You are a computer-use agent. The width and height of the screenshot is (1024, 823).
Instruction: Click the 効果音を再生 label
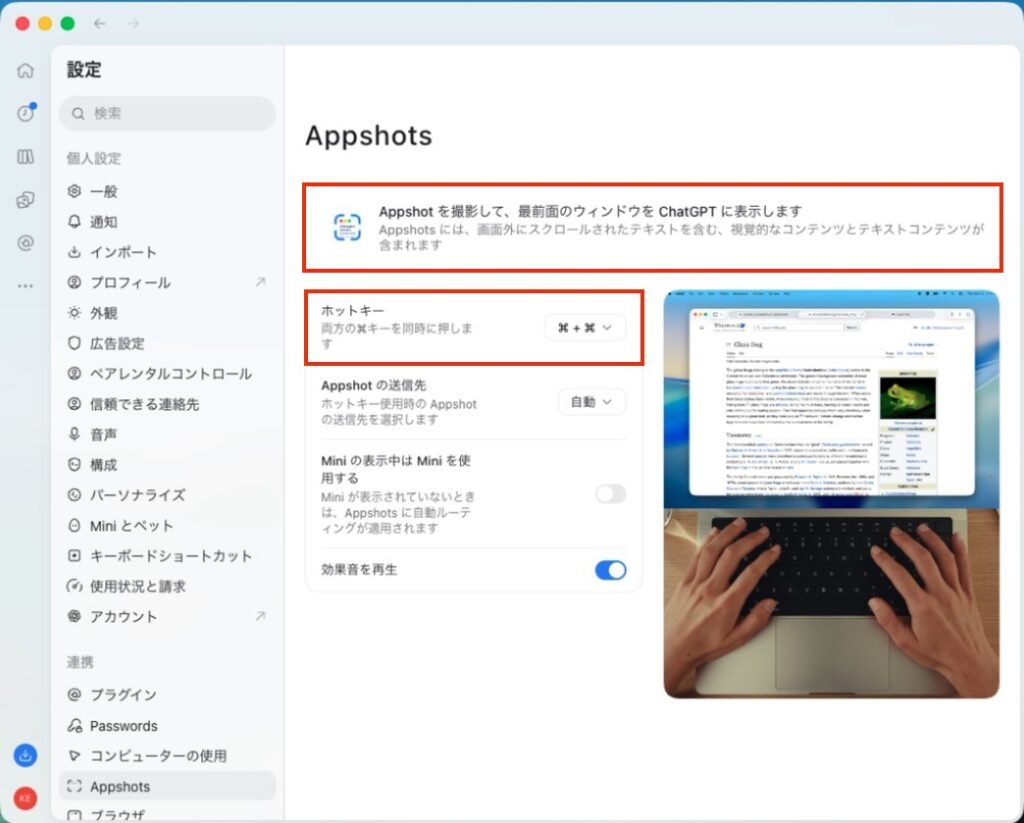click(x=359, y=570)
